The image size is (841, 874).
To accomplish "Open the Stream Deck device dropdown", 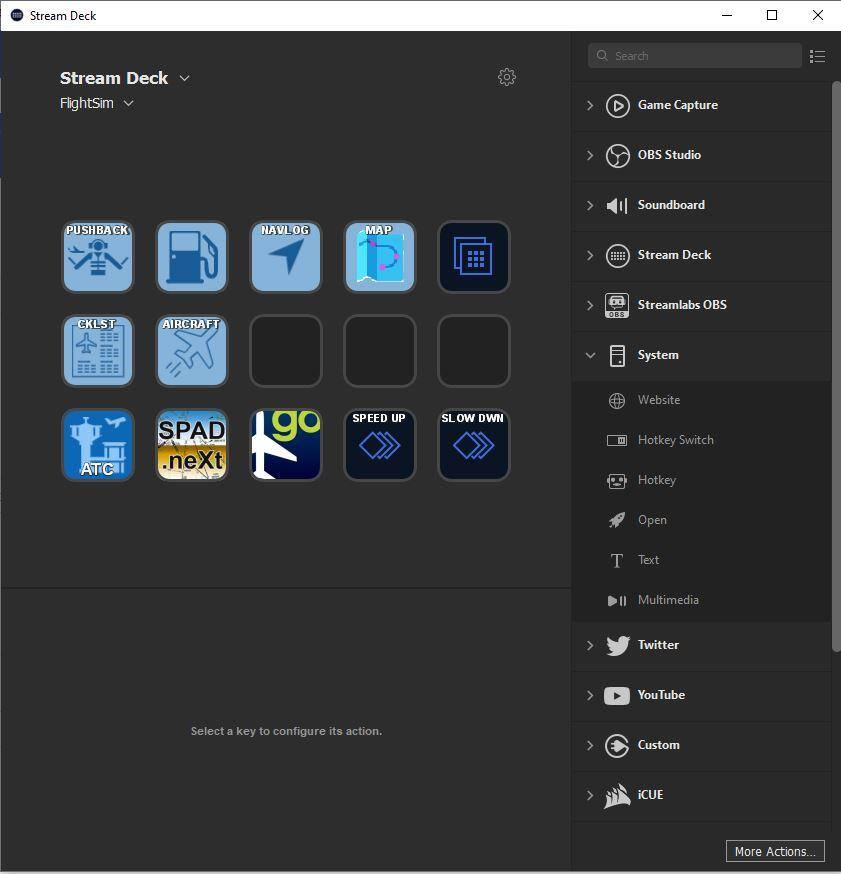I will 184,78.
